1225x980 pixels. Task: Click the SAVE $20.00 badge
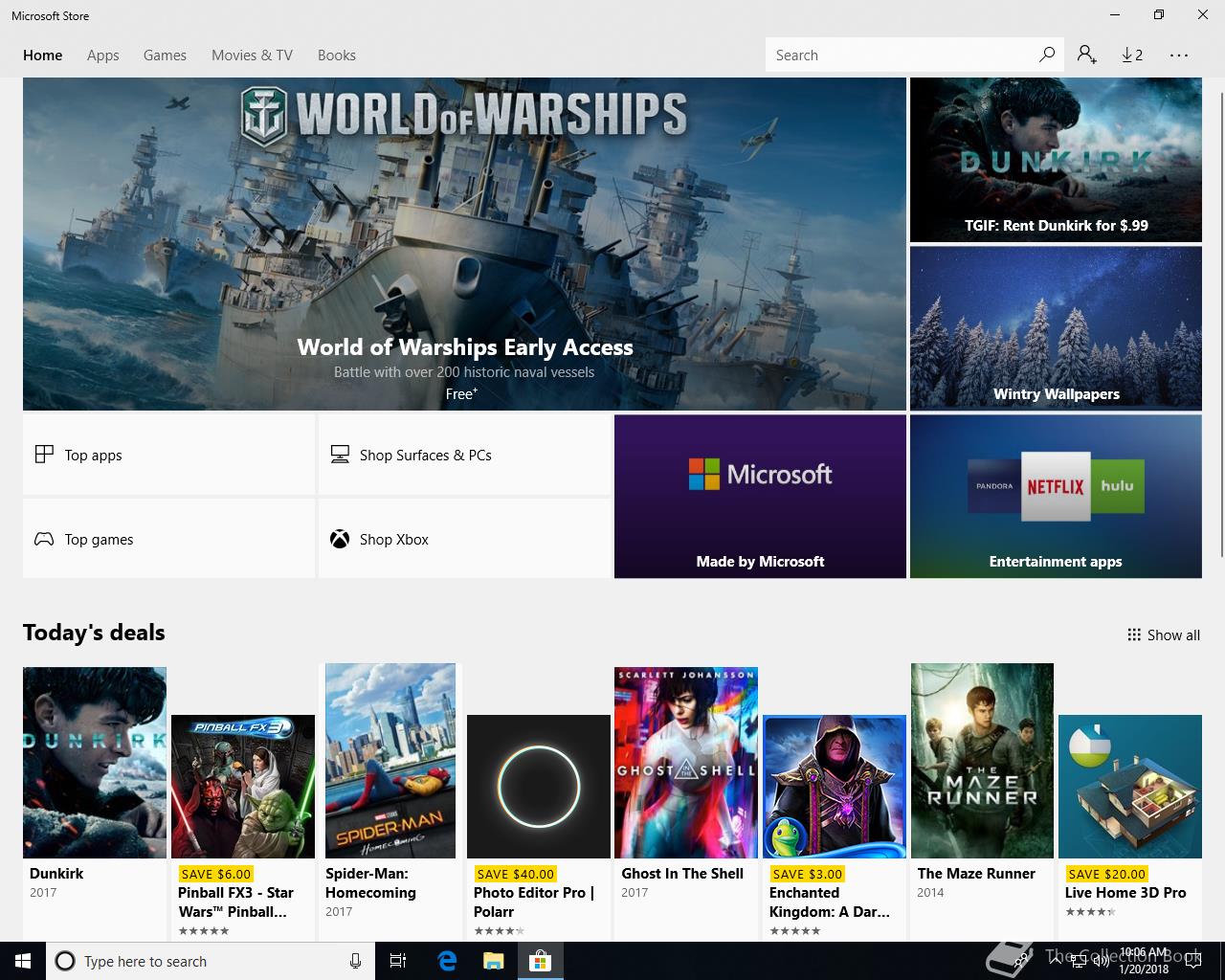(1106, 874)
